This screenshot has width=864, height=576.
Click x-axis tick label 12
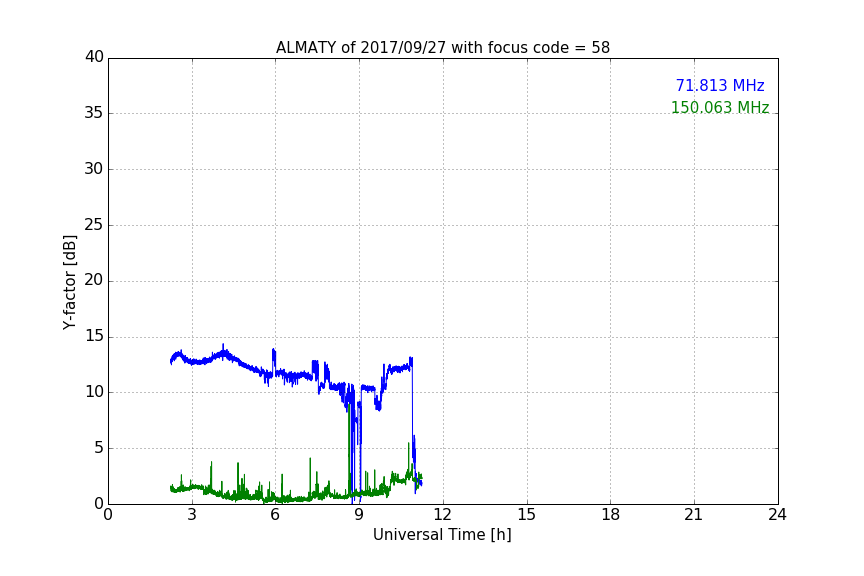click(442, 515)
